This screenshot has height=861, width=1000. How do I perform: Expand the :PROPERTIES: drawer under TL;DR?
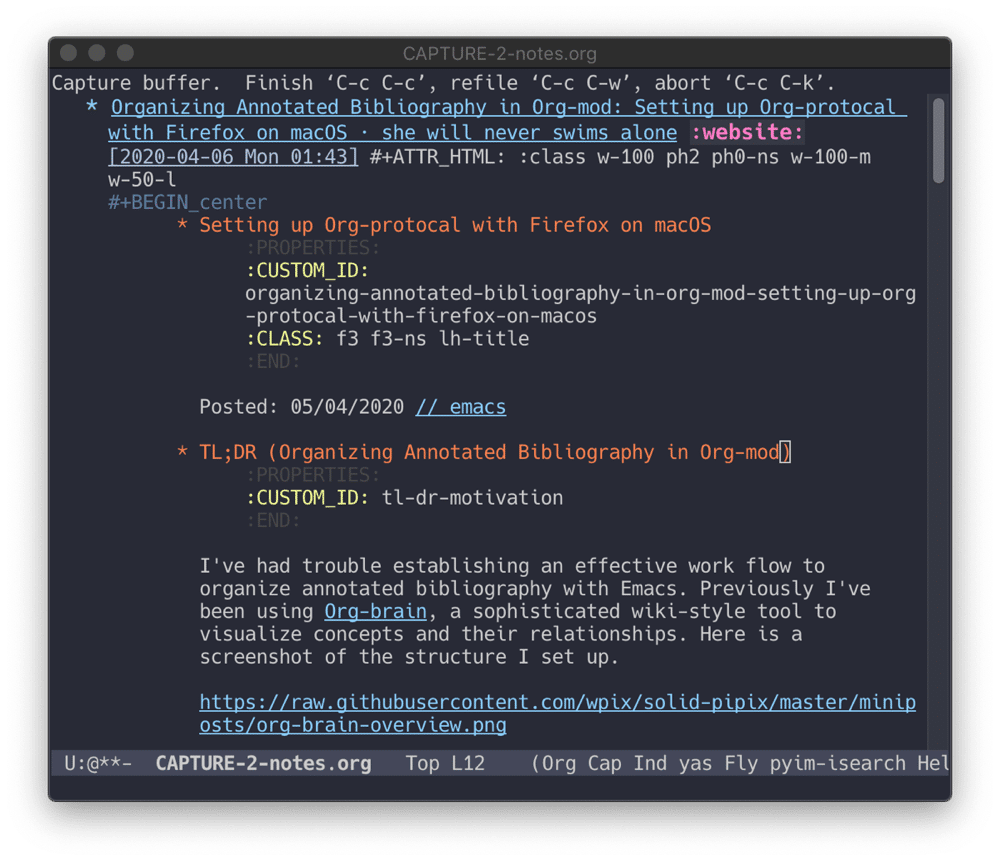point(312,475)
